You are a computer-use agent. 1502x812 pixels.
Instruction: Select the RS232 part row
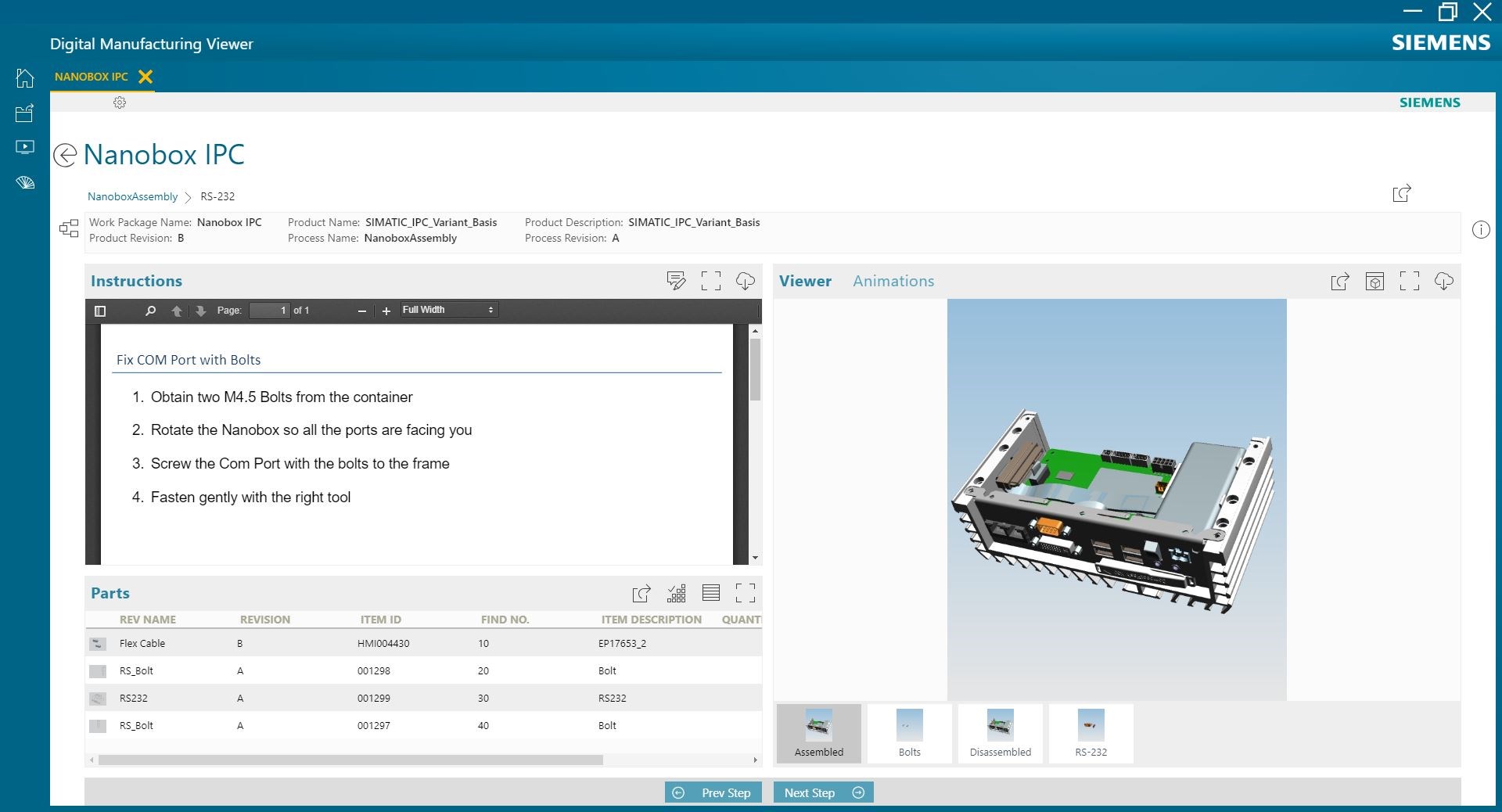(x=423, y=698)
